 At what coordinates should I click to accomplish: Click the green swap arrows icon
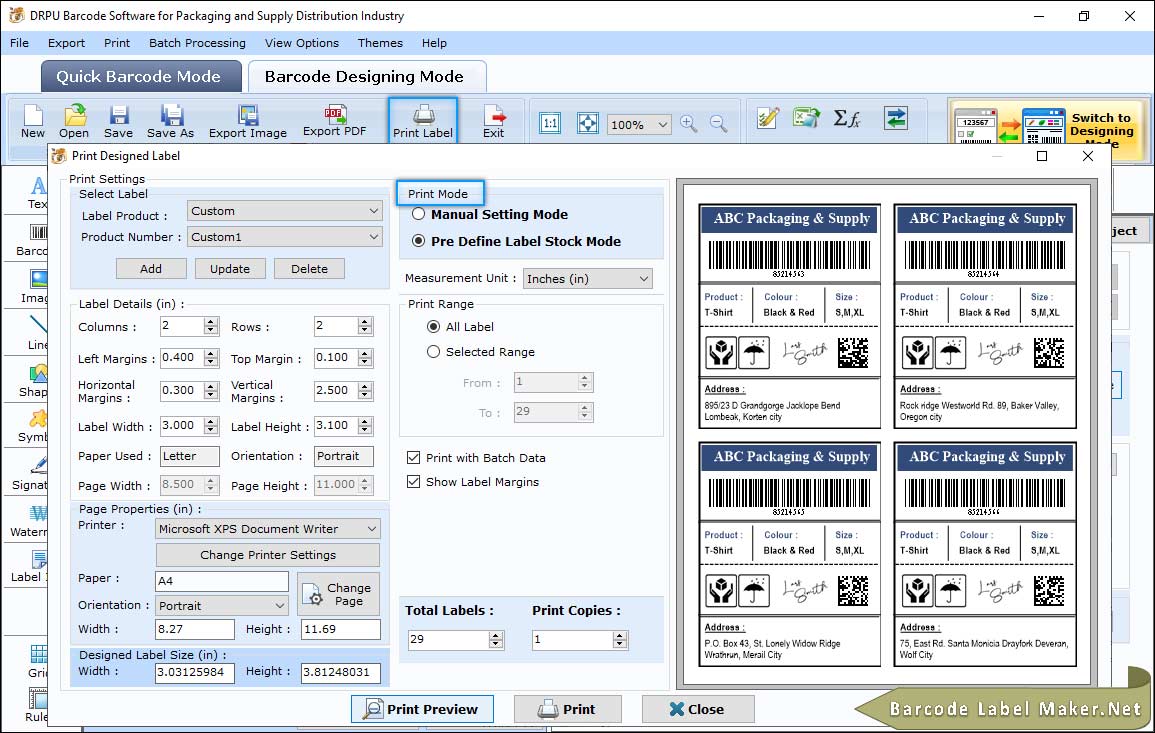pos(896,118)
